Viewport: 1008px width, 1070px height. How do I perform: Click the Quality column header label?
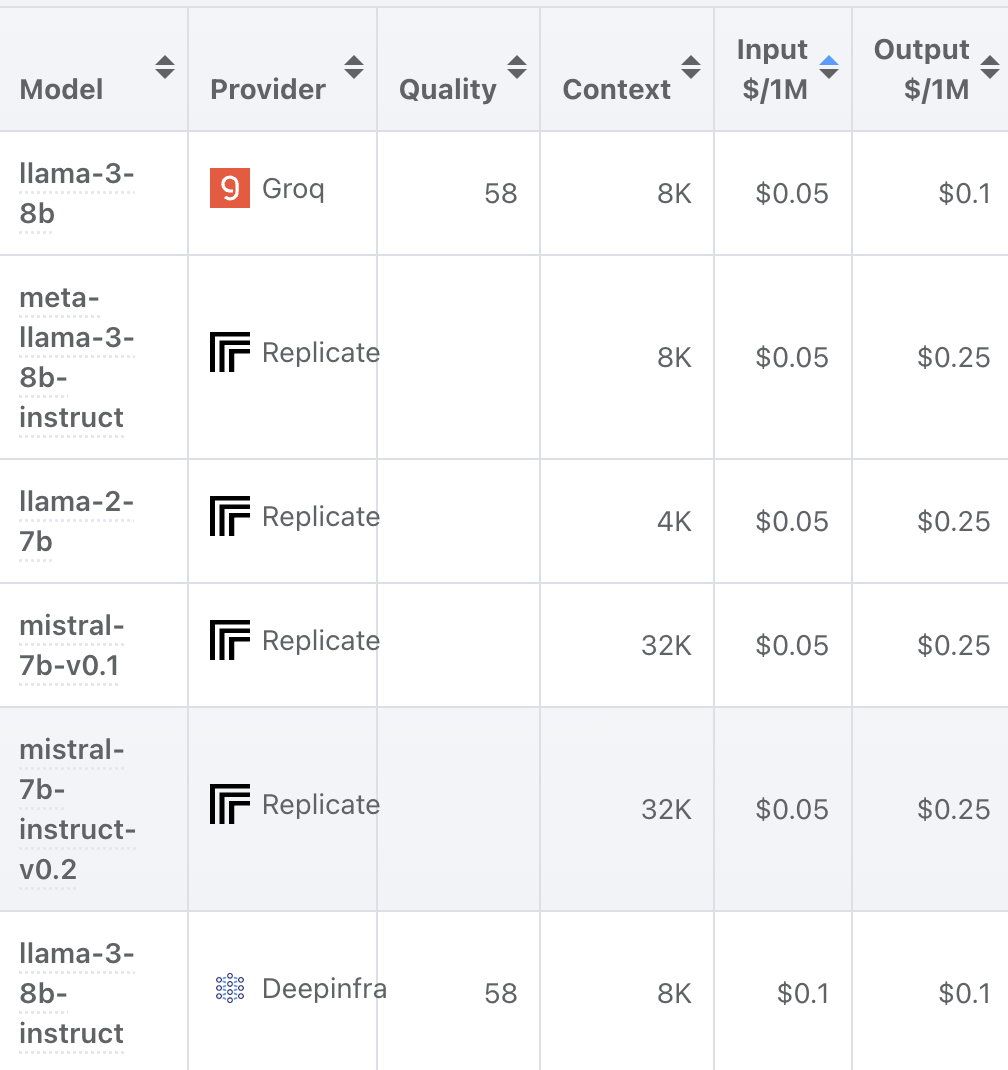pos(448,89)
